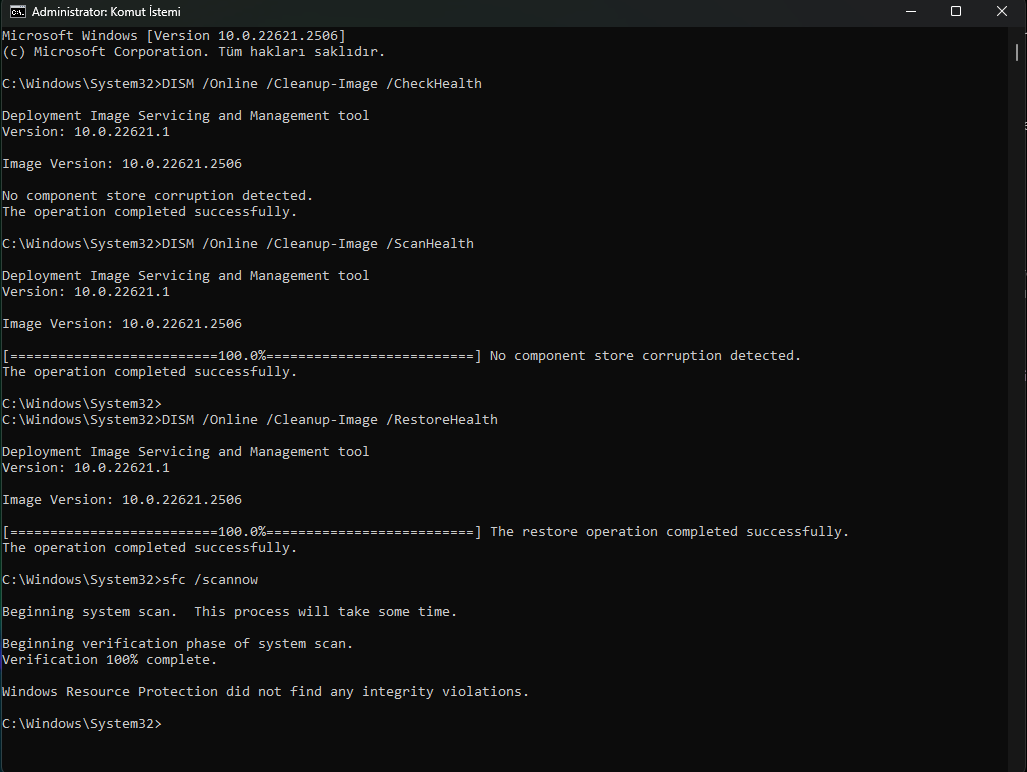Click the ScanHealth 100.0% progress bar
Viewport: 1027px width, 772px height.
[242, 356]
